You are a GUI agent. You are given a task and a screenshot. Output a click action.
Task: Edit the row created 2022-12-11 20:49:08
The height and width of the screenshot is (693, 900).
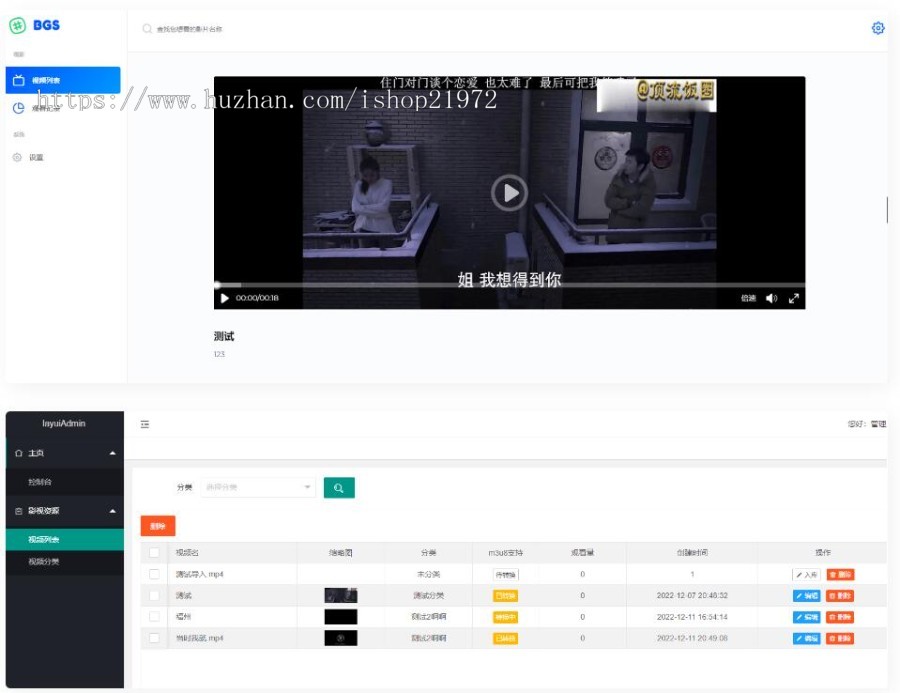pos(806,638)
